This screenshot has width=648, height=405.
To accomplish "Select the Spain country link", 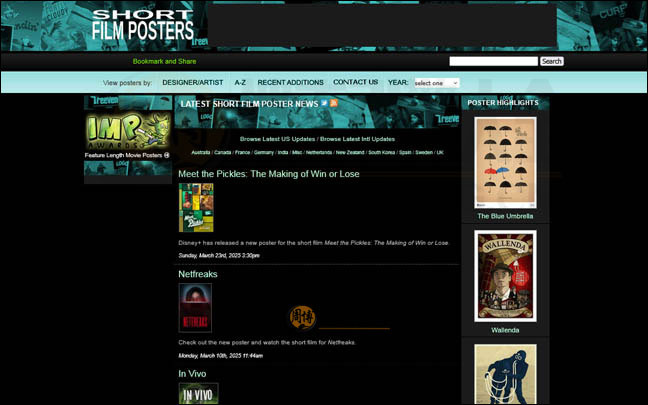I will tap(405, 152).
